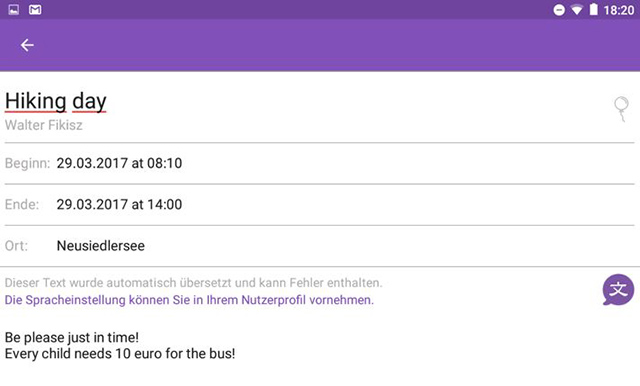The width and height of the screenshot is (640, 386).
Task: Open the image notification in status bar
Action: (13, 9)
